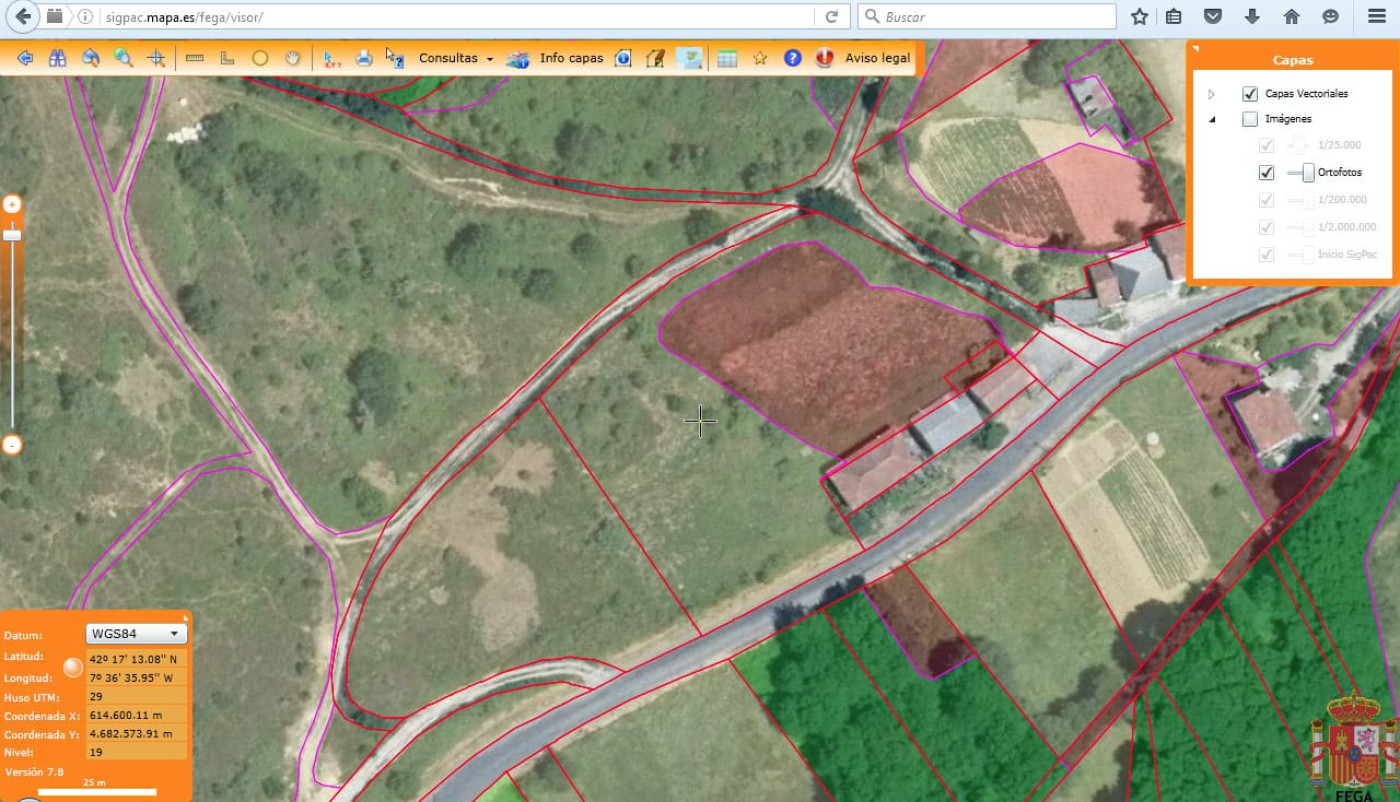The height and width of the screenshot is (802, 1400).
Task: Select the hand pan tool
Action: (x=292, y=58)
